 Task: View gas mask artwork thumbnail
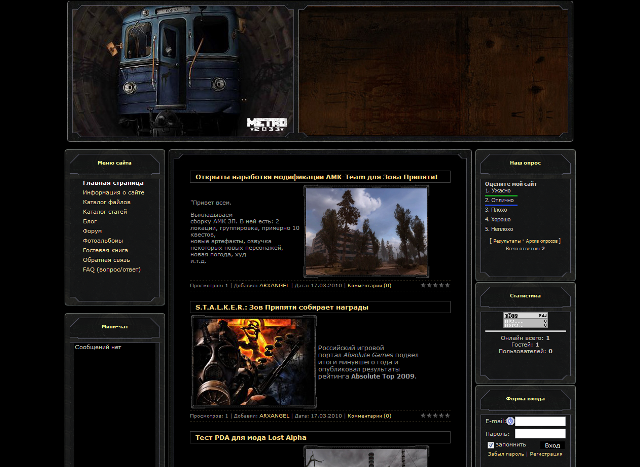pyautogui.click(x=254, y=362)
